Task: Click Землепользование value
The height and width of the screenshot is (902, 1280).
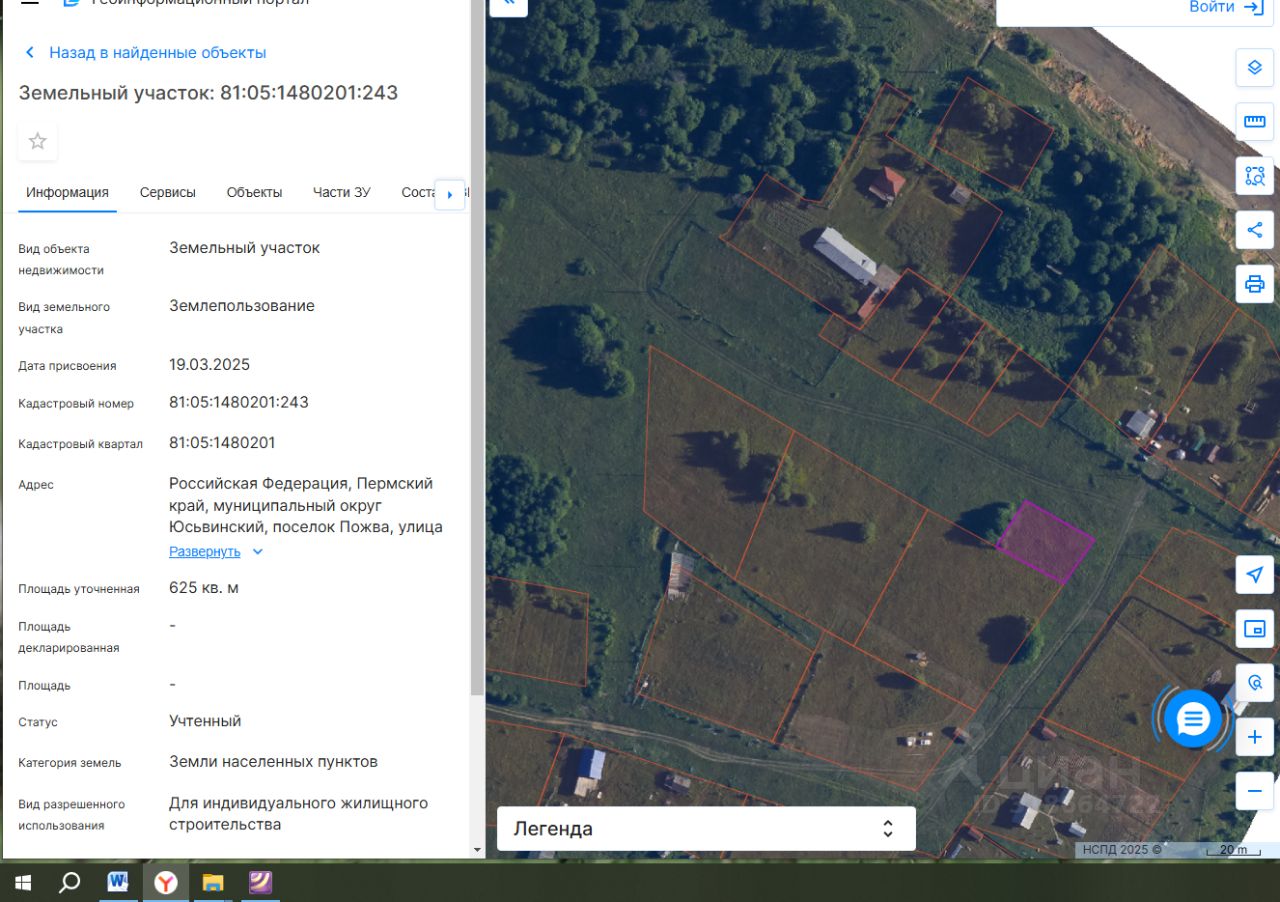Action: click(x=242, y=306)
